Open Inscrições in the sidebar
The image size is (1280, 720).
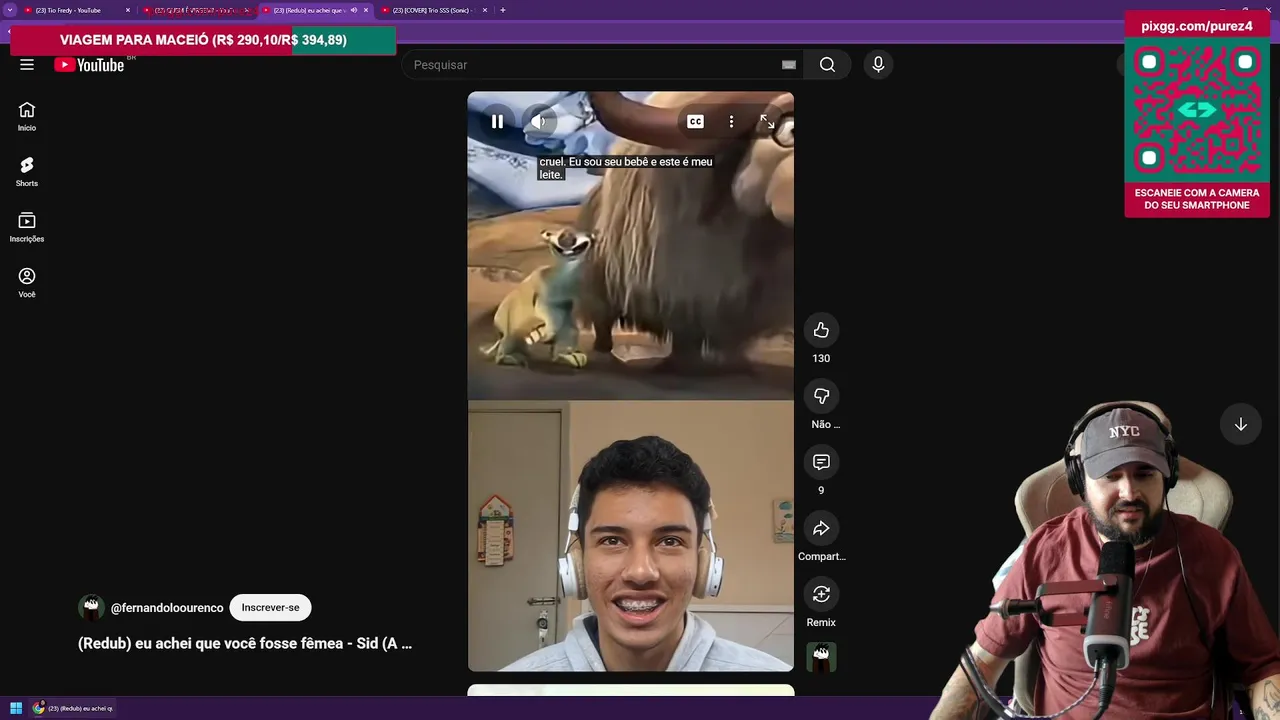[27, 227]
